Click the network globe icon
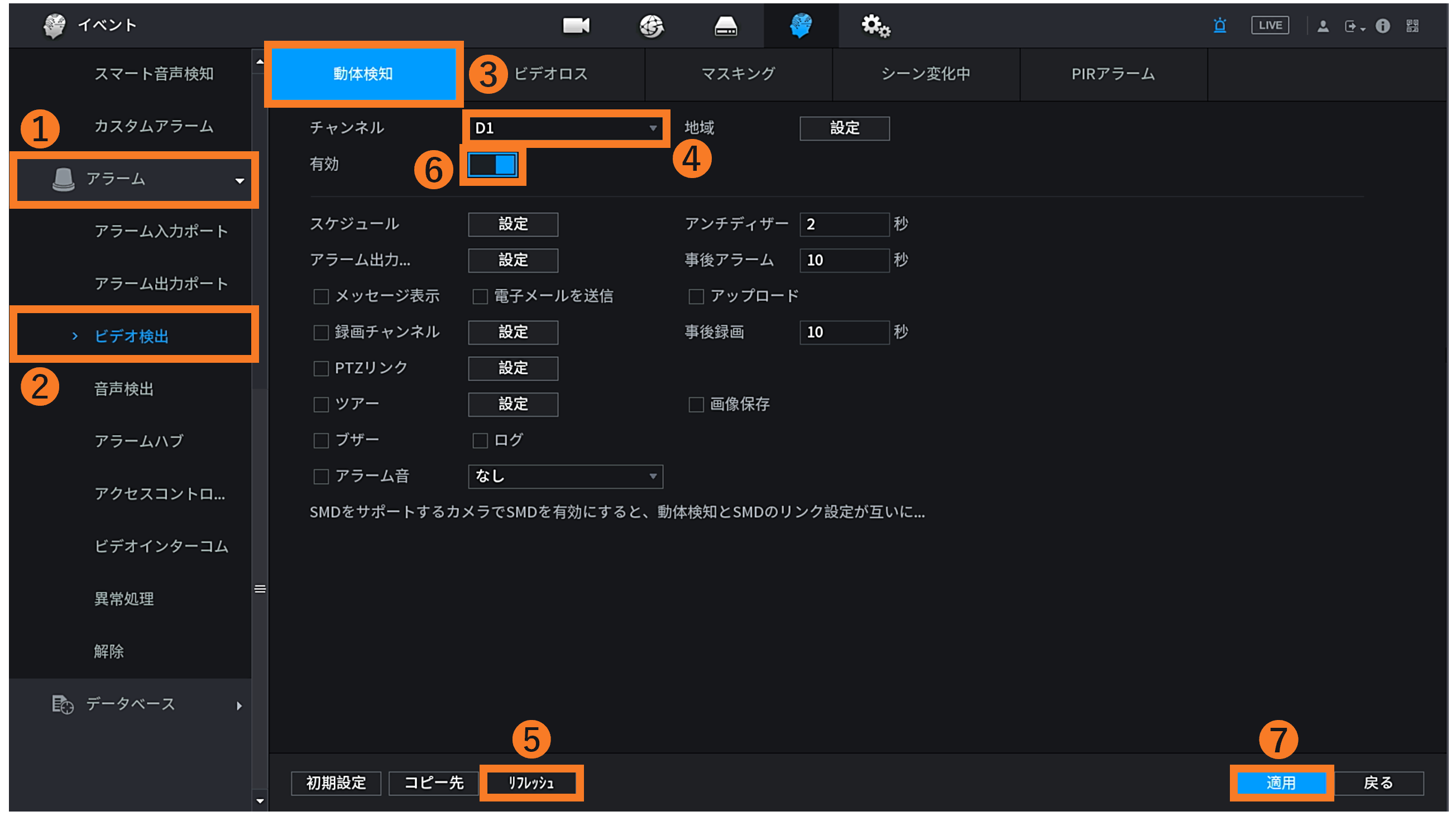Screen dimensions: 1456x816 pyautogui.click(x=651, y=26)
